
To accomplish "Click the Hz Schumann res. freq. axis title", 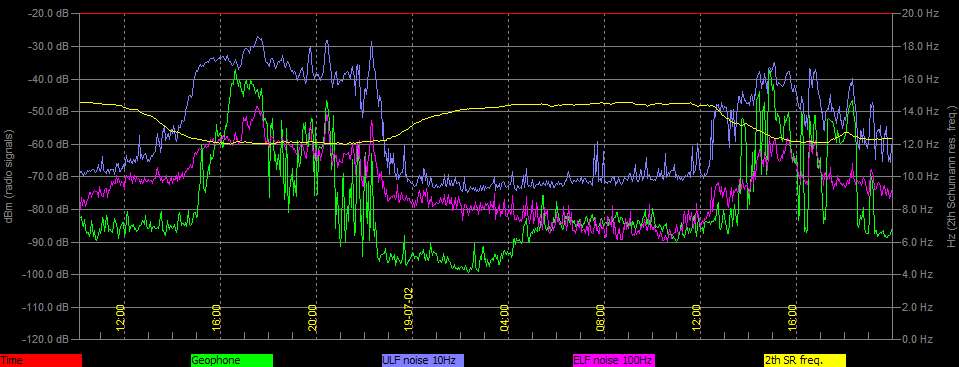I will pyautogui.click(x=951, y=176).
